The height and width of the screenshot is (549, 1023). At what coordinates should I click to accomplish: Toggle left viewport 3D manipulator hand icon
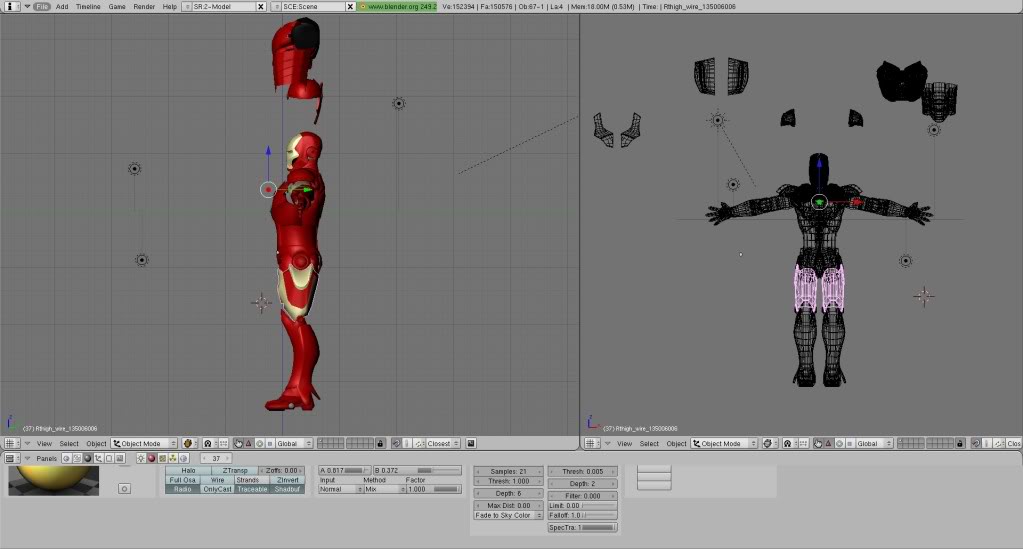coord(238,443)
